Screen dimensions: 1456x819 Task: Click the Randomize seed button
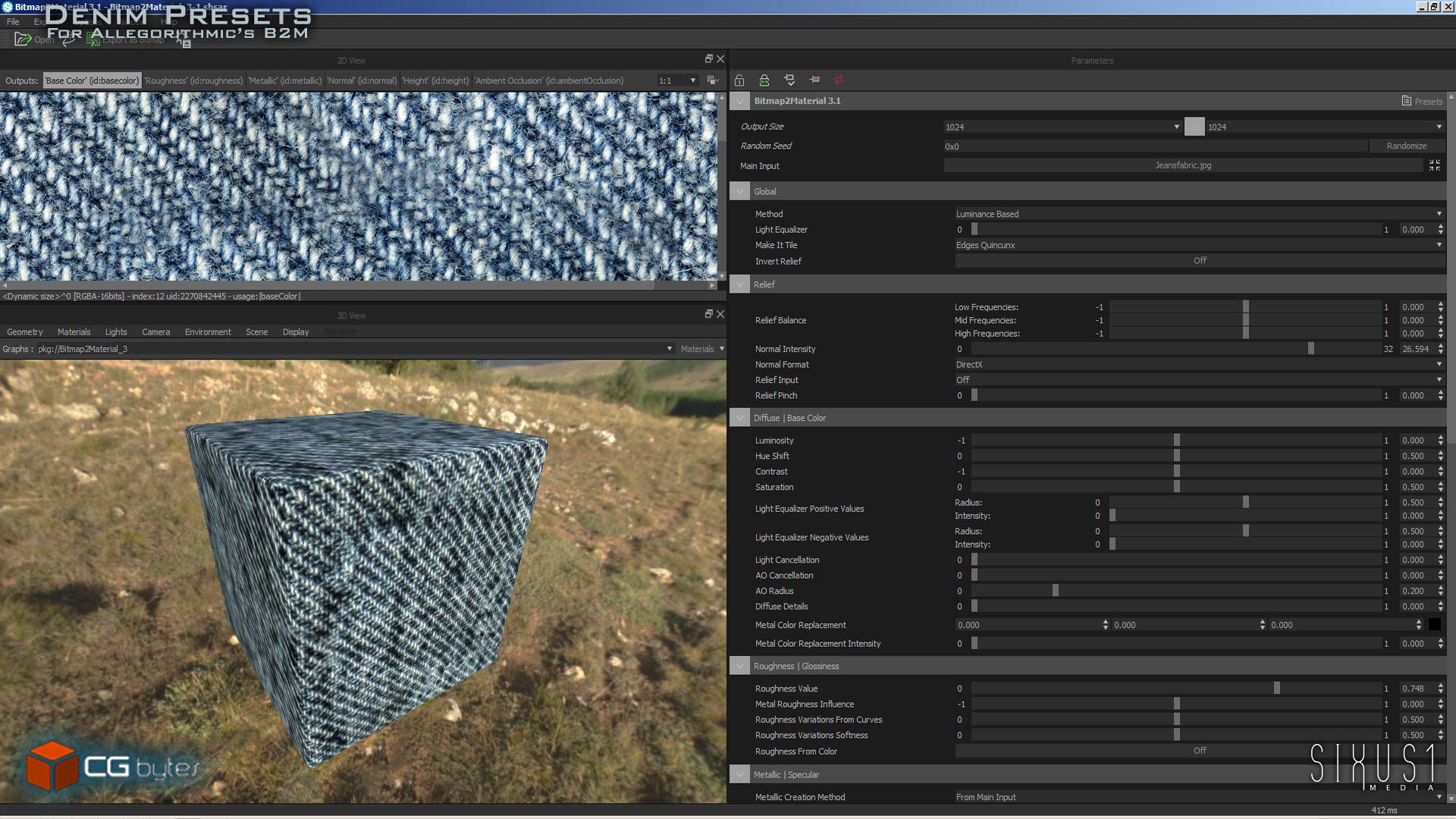coord(1407,146)
